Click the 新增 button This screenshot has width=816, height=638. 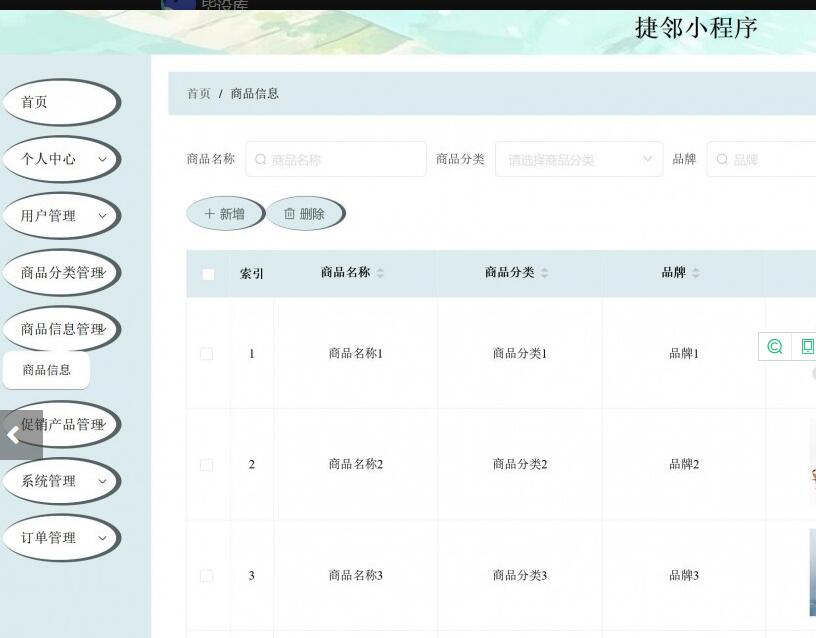pyautogui.click(x=224, y=213)
